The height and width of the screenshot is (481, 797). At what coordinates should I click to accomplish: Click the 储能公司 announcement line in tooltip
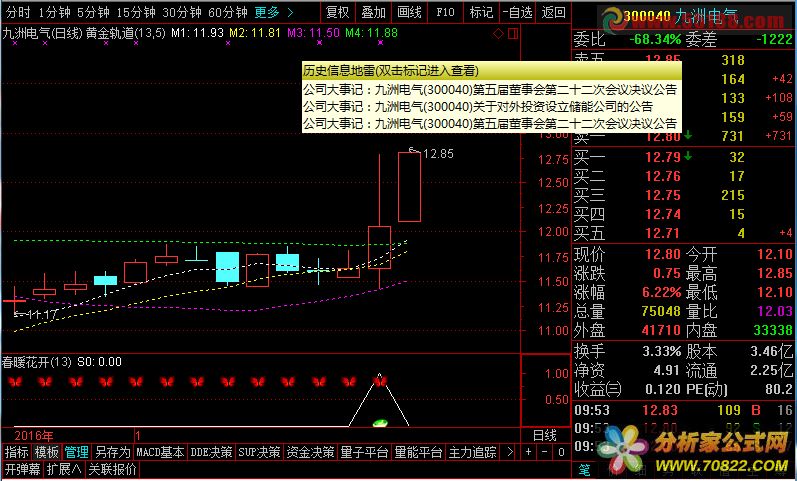coord(478,106)
